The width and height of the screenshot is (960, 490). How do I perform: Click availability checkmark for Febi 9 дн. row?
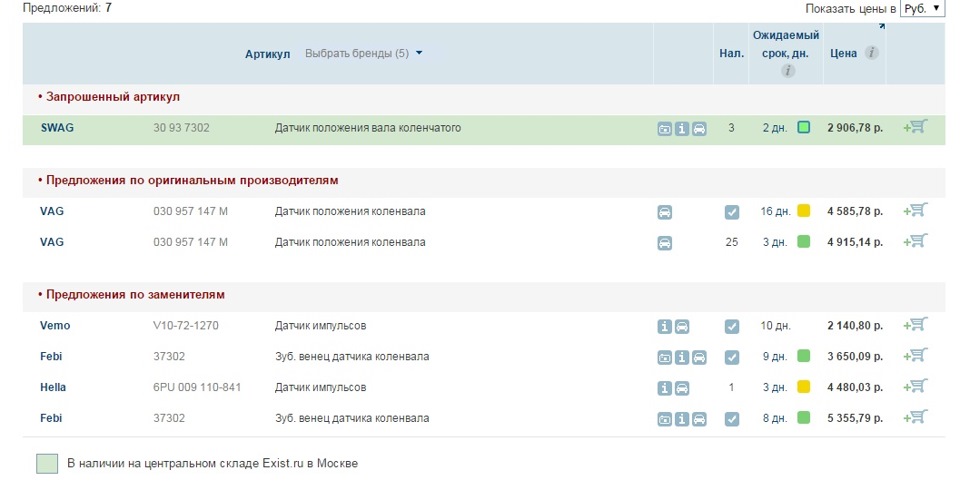point(732,357)
